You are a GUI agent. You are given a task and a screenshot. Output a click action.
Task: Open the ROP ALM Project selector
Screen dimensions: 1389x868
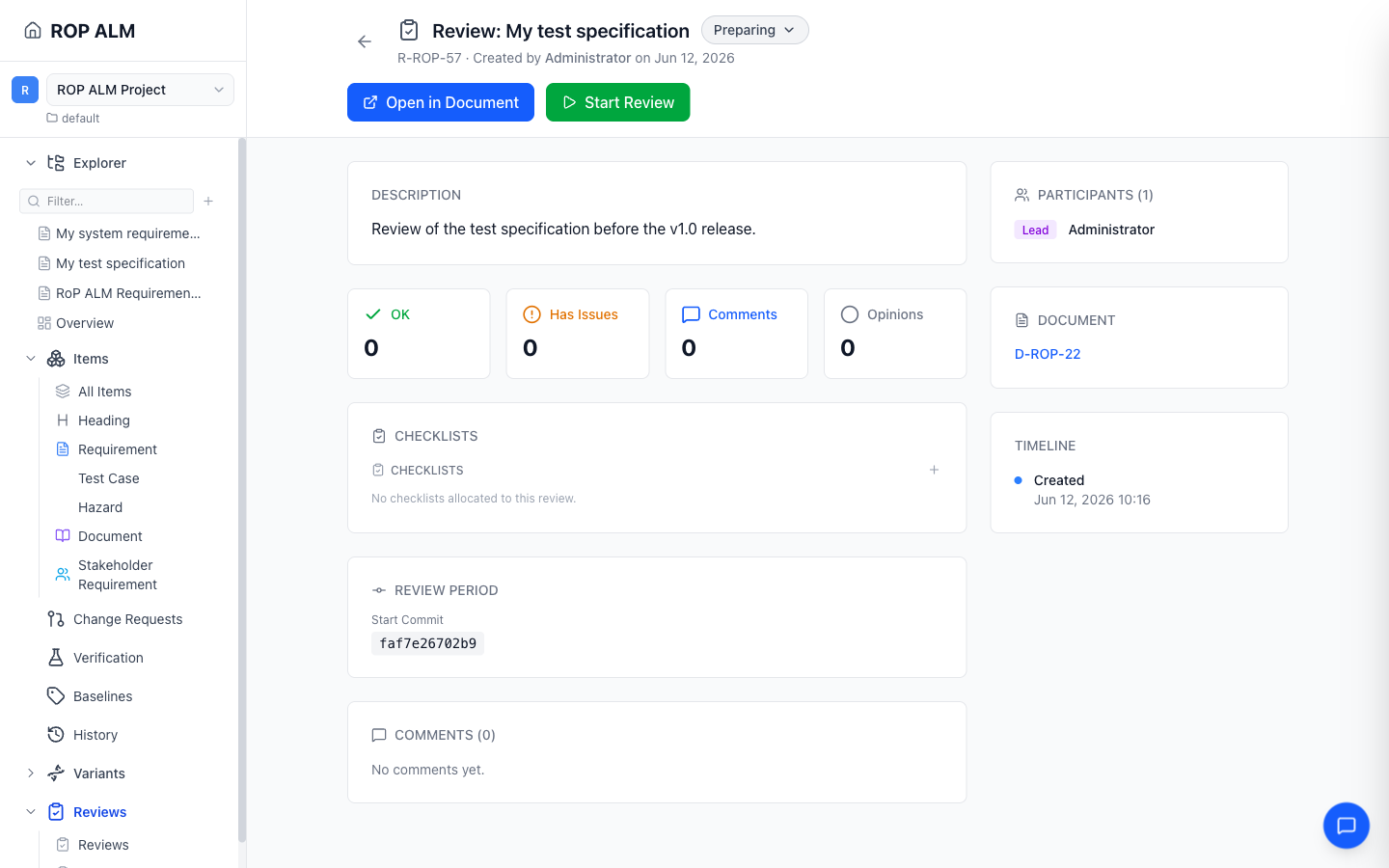click(x=140, y=90)
